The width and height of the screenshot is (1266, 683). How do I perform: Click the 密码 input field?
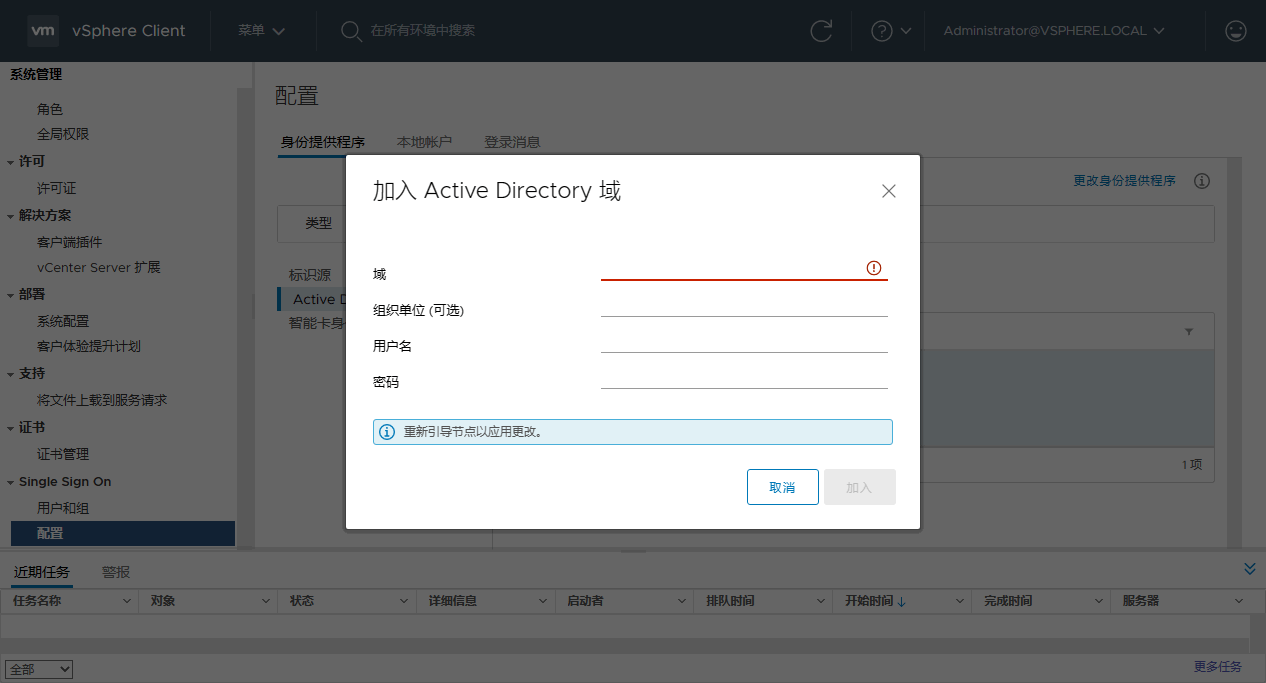pyautogui.click(x=744, y=377)
